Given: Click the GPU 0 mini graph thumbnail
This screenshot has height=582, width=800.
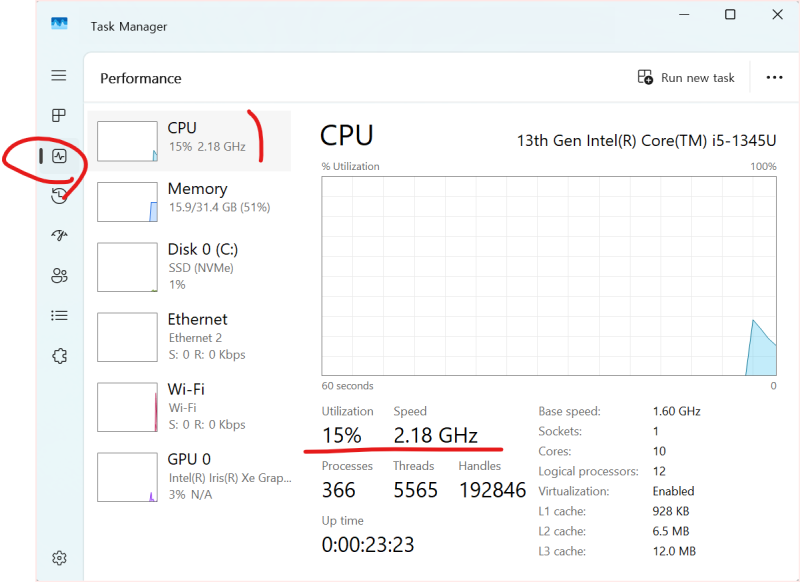Looking at the screenshot, I should (x=127, y=477).
